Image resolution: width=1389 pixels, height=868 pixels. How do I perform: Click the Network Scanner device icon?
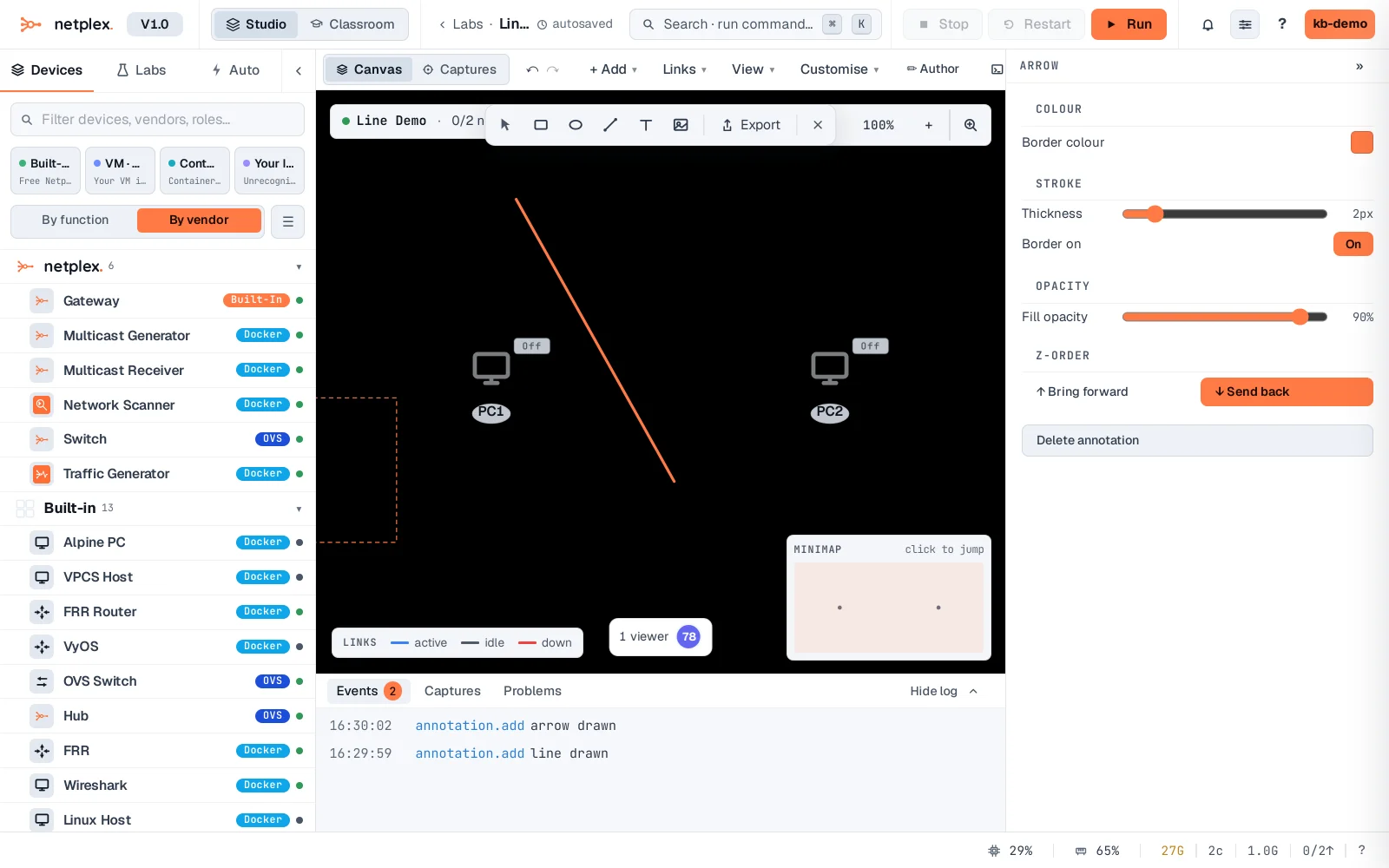pos(42,404)
